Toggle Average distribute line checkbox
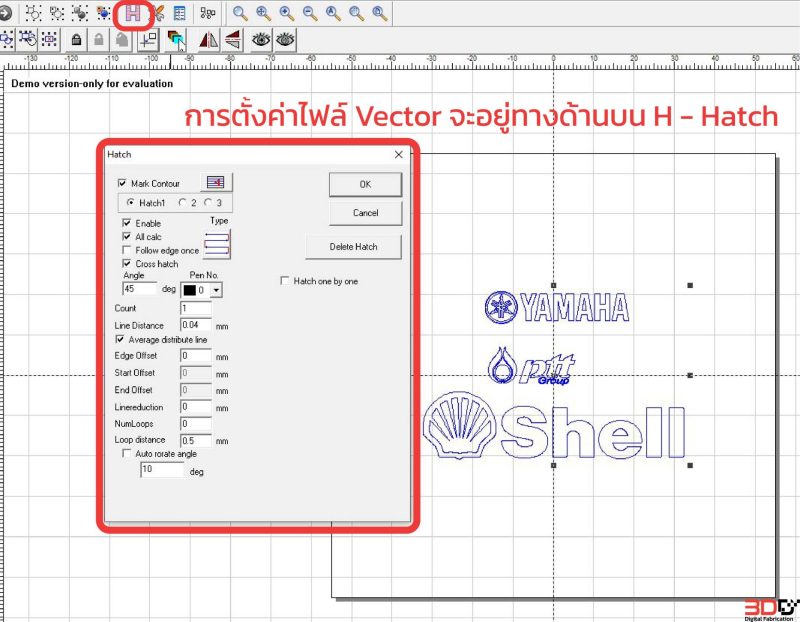The height and width of the screenshot is (622, 800). click(x=120, y=339)
